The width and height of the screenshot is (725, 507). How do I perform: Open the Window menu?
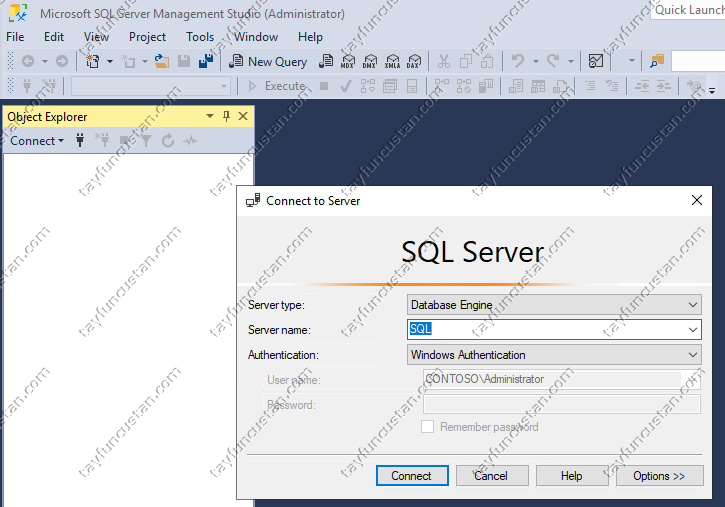point(256,37)
